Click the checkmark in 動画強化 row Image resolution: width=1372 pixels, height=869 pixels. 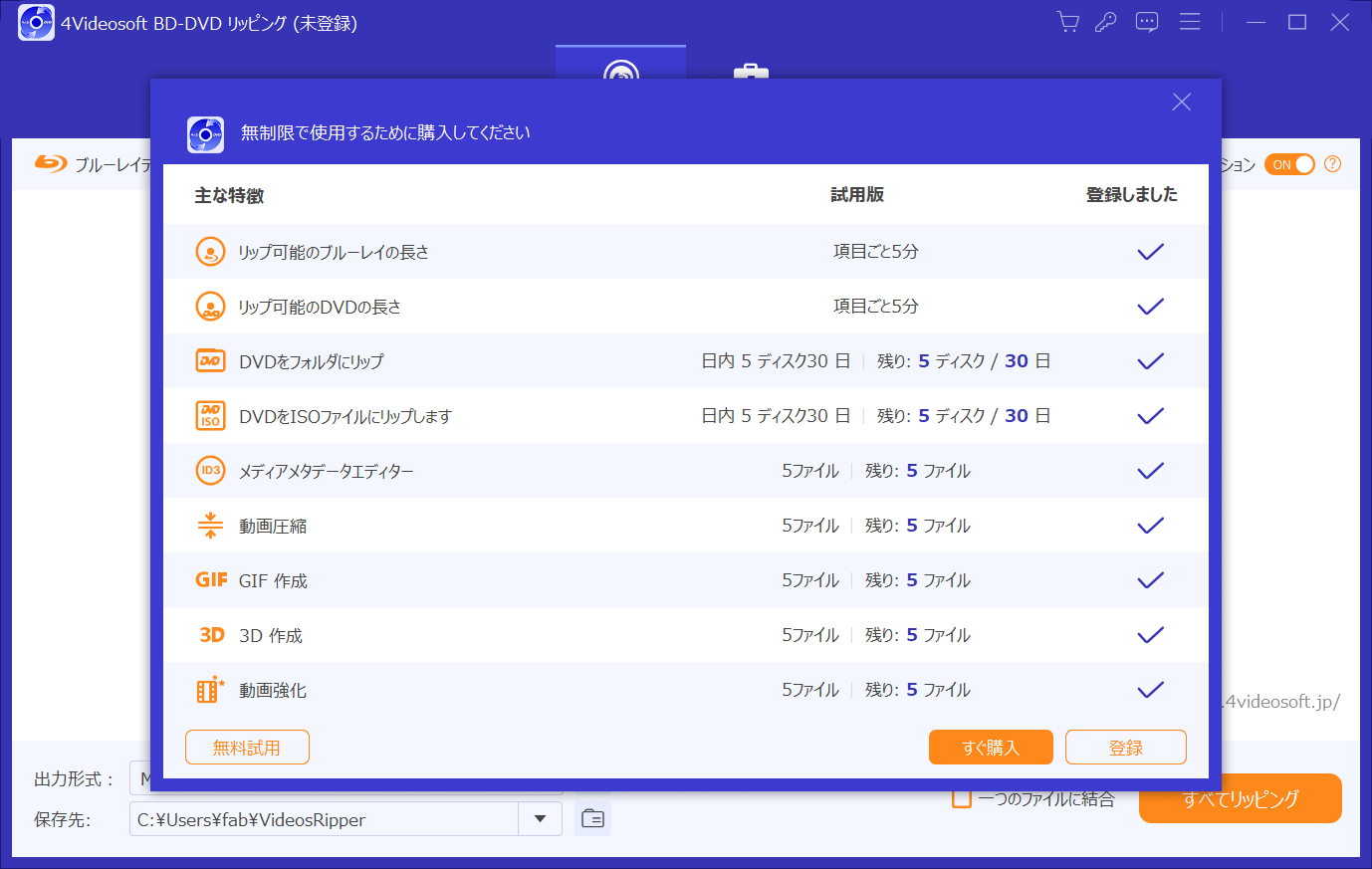[1151, 690]
